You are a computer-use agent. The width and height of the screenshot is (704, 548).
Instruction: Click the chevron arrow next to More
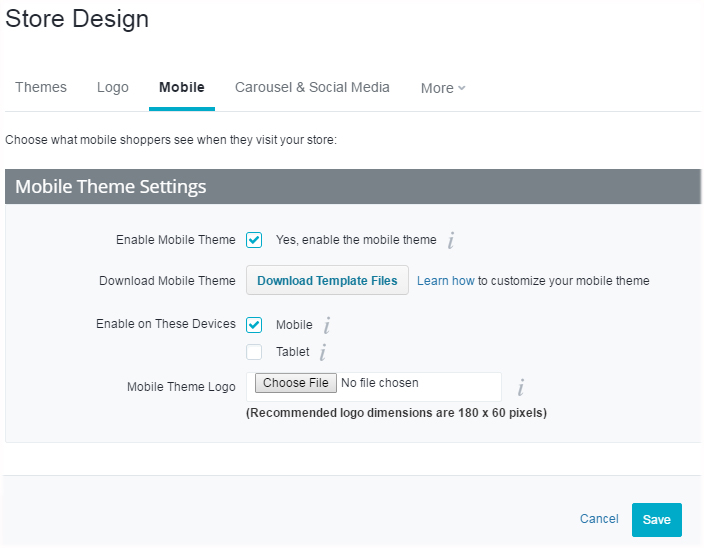pyautogui.click(x=462, y=88)
